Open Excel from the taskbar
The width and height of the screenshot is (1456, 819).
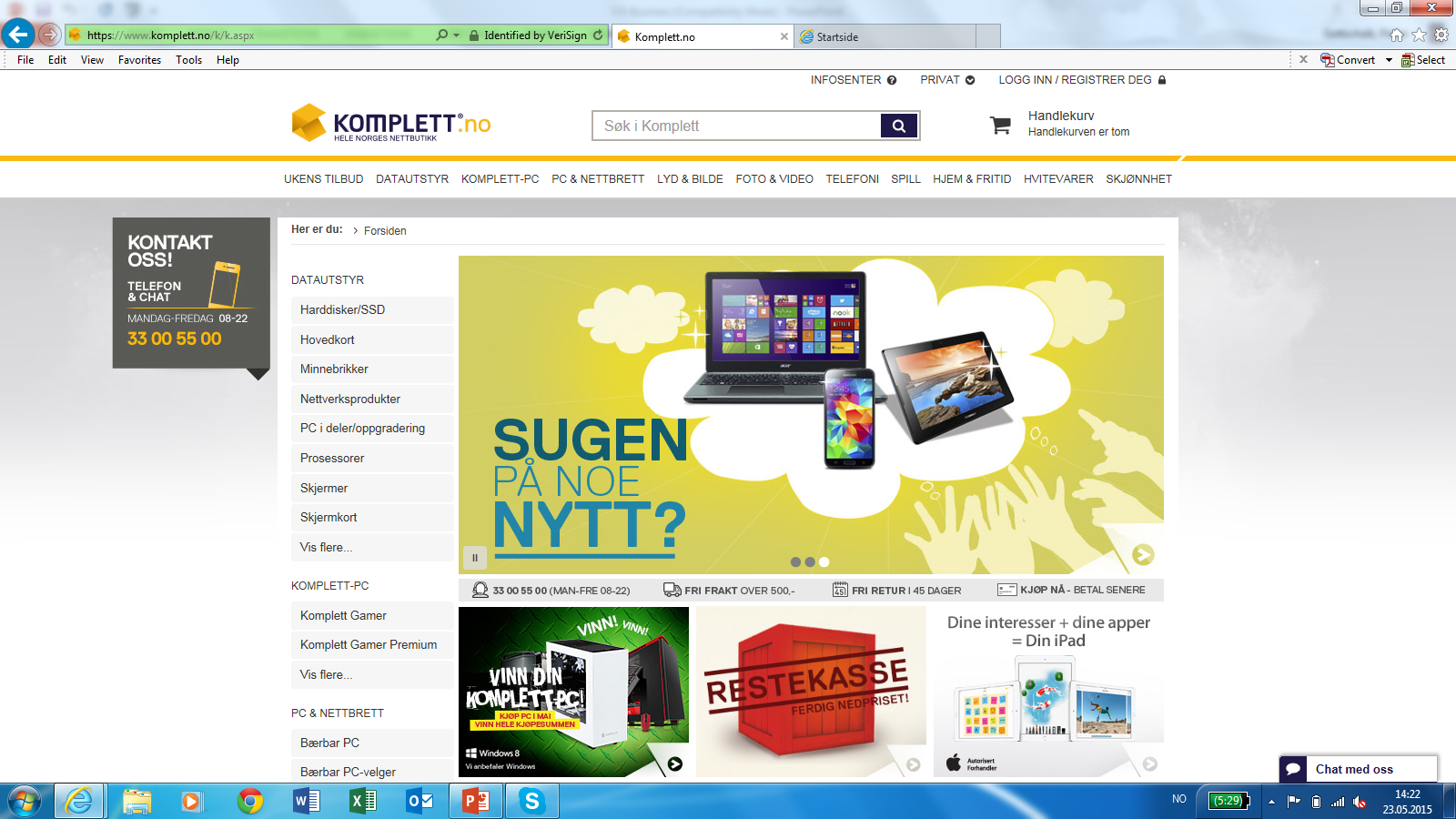click(363, 802)
